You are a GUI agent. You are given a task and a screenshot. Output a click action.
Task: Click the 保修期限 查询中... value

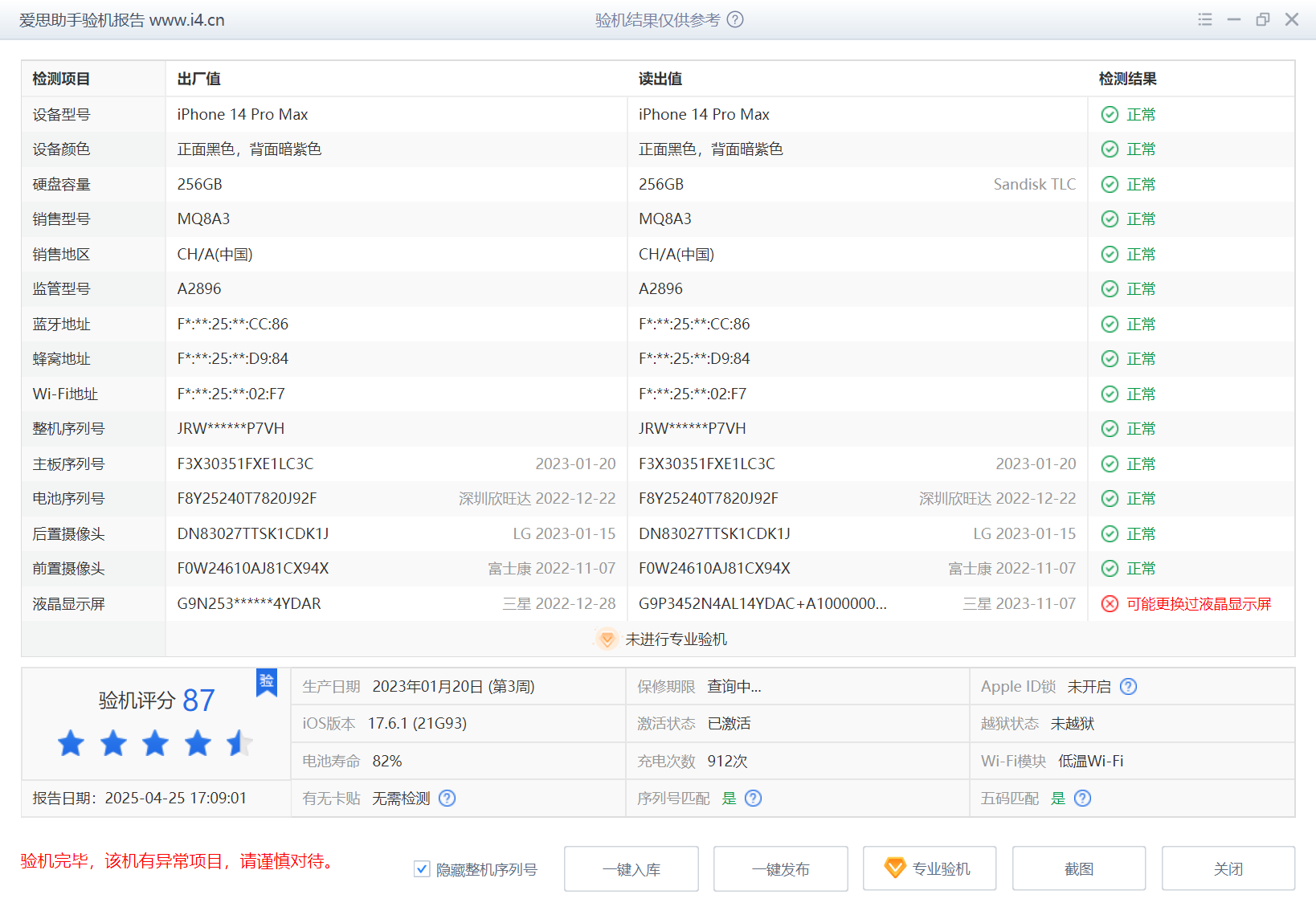click(734, 686)
